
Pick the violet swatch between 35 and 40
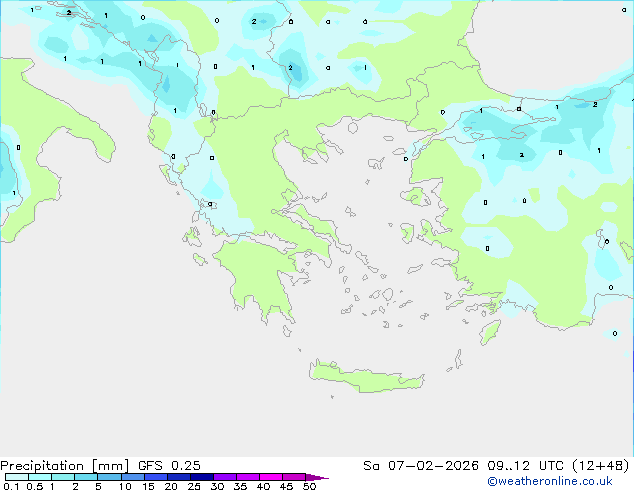[x=248, y=477]
